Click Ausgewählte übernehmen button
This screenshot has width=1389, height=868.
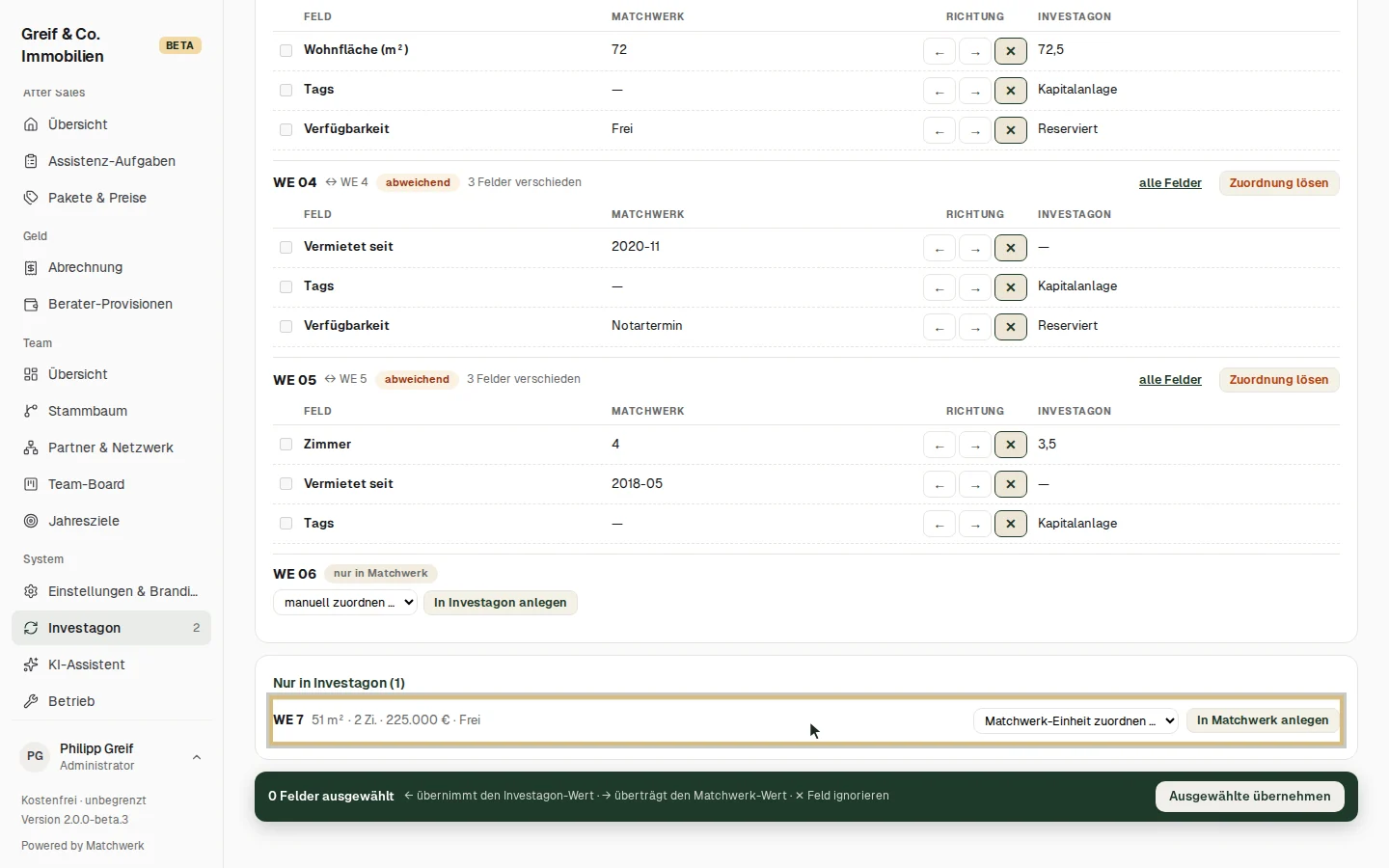click(1250, 797)
